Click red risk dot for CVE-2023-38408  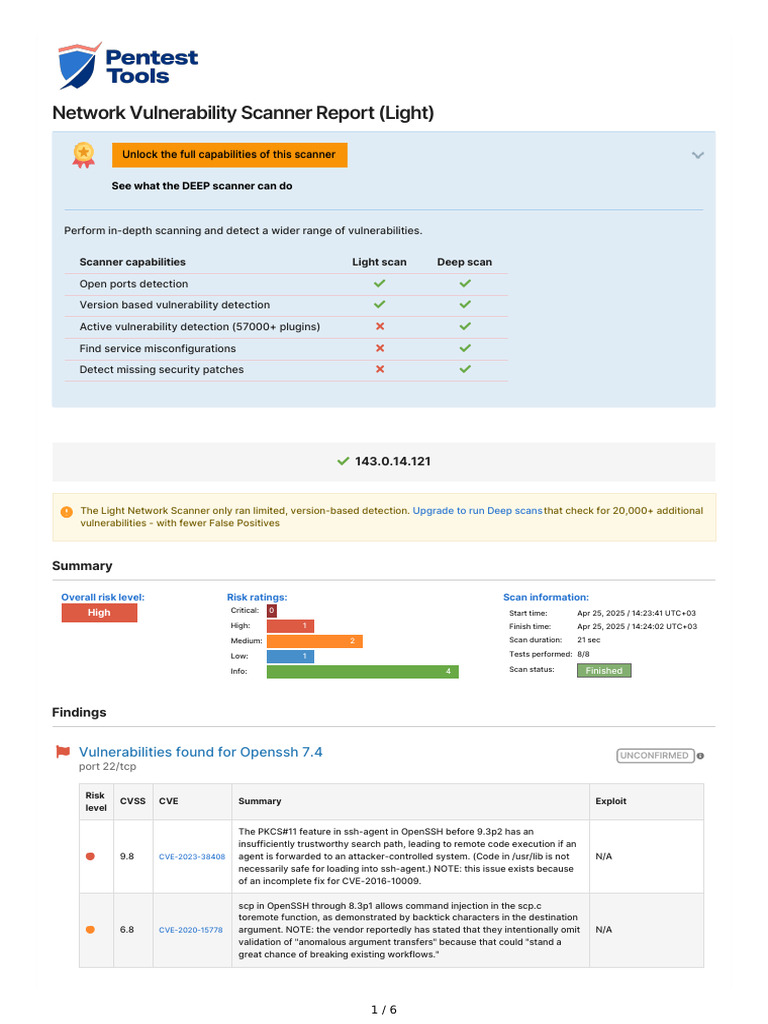90,856
